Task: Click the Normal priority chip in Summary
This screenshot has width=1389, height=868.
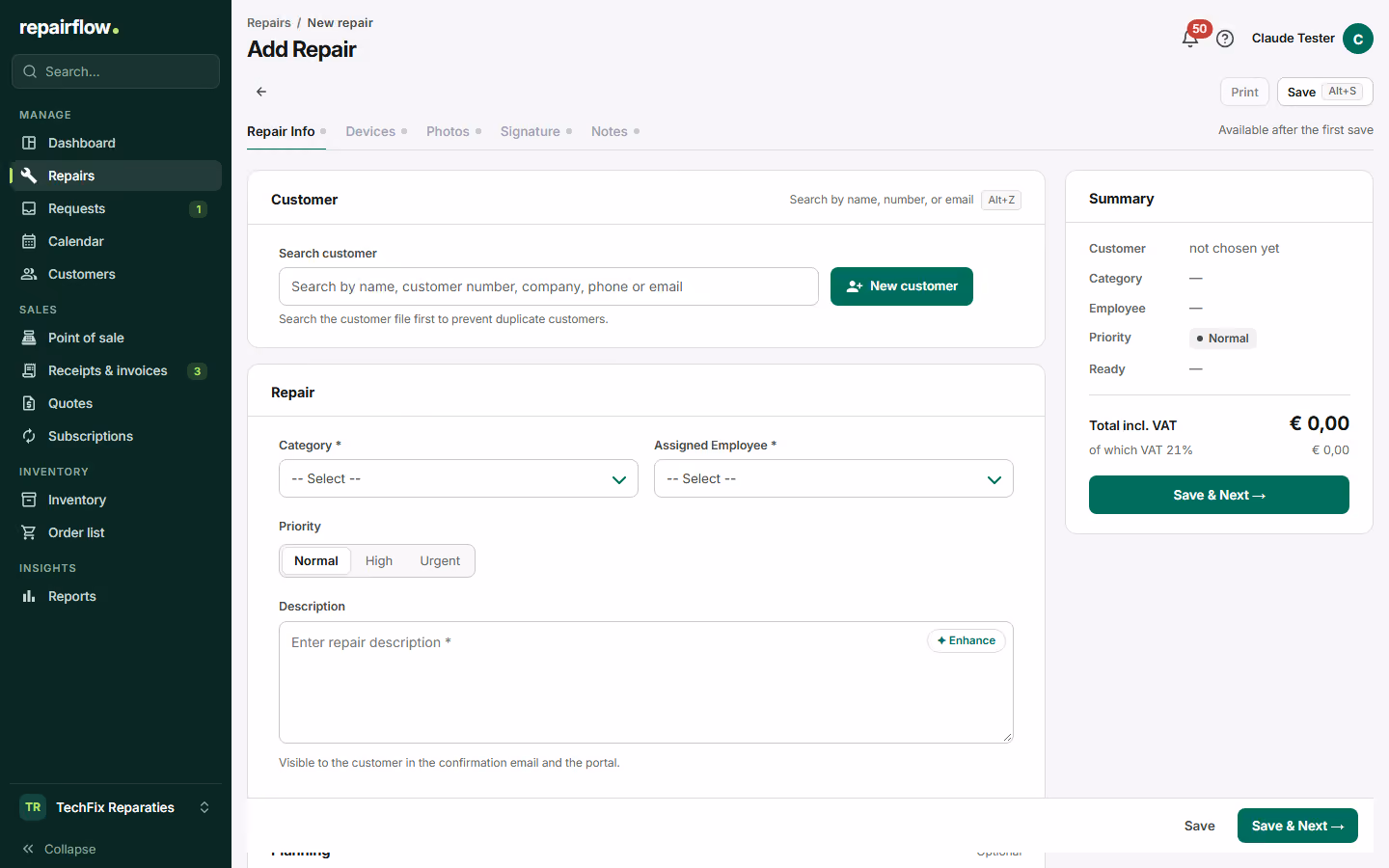Action: (x=1222, y=339)
